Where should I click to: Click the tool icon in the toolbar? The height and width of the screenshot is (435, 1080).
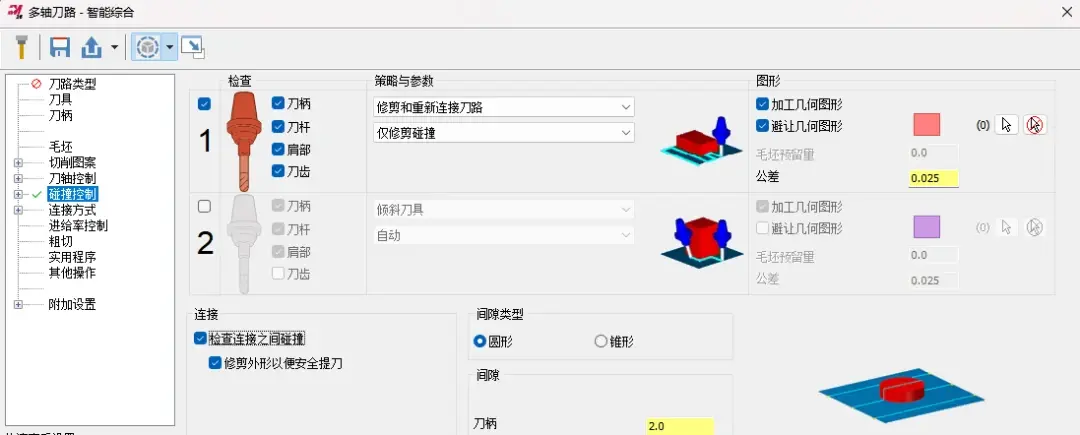[21, 47]
